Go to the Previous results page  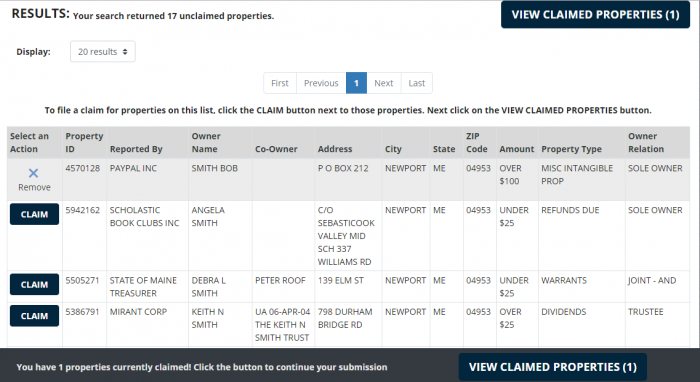(321, 83)
